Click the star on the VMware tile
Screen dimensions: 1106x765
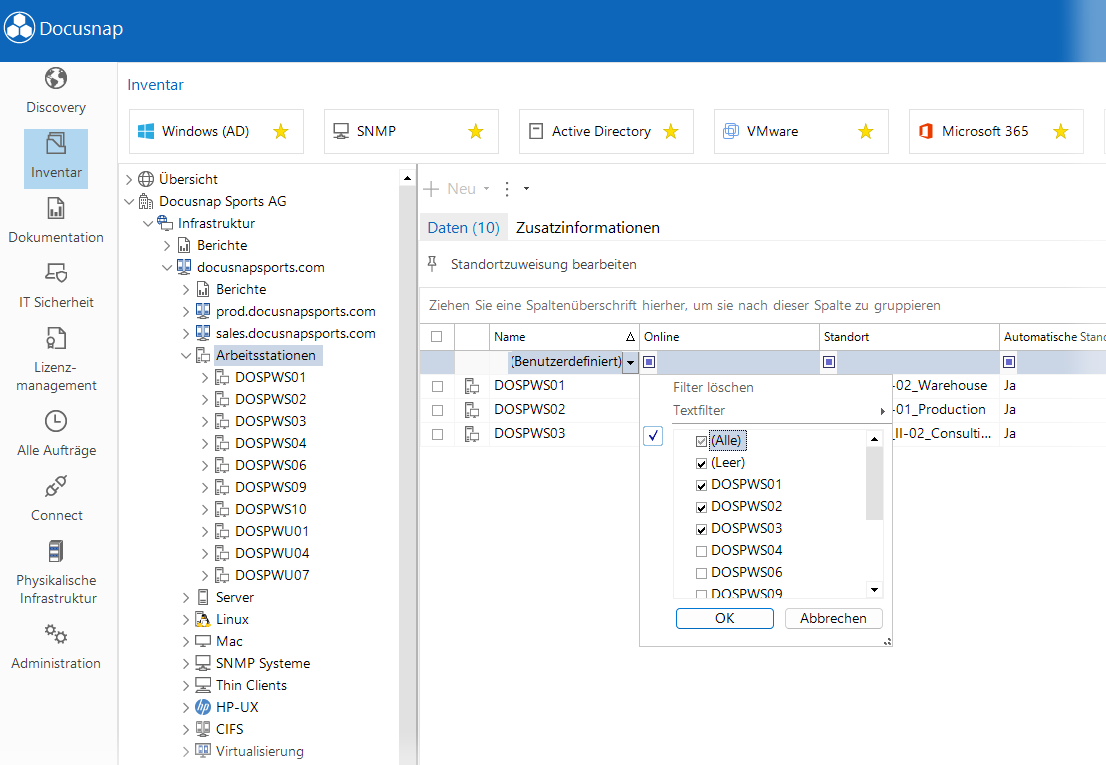click(865, 131)
